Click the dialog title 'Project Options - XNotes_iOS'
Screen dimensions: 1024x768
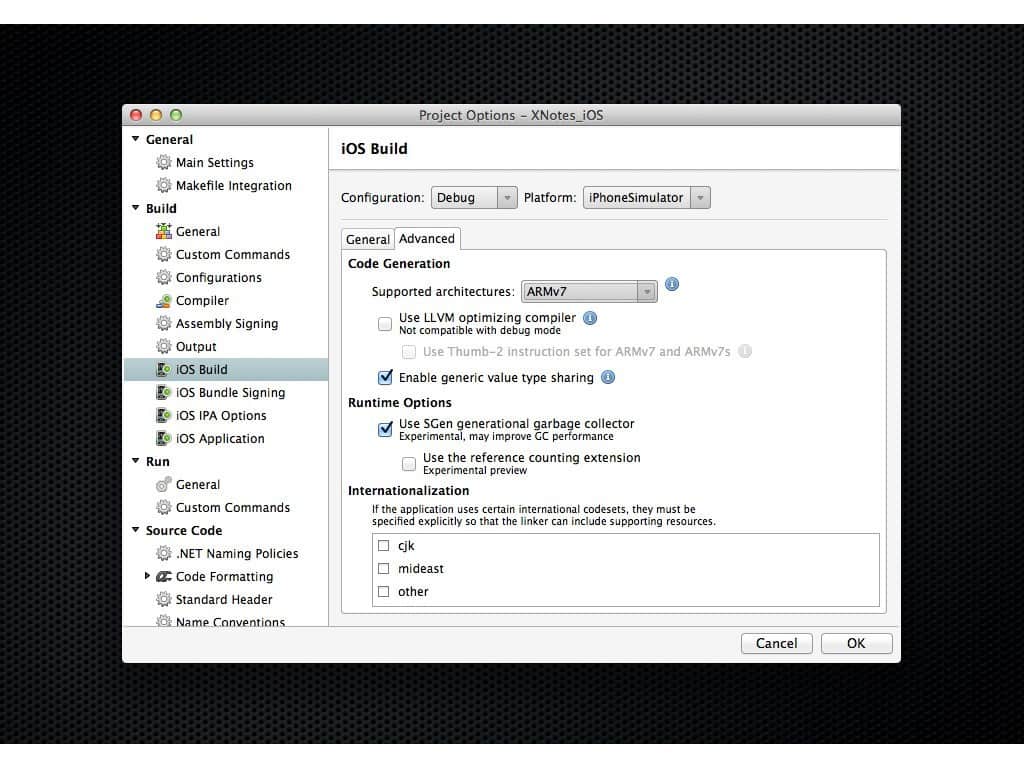[x=511, y=115]
